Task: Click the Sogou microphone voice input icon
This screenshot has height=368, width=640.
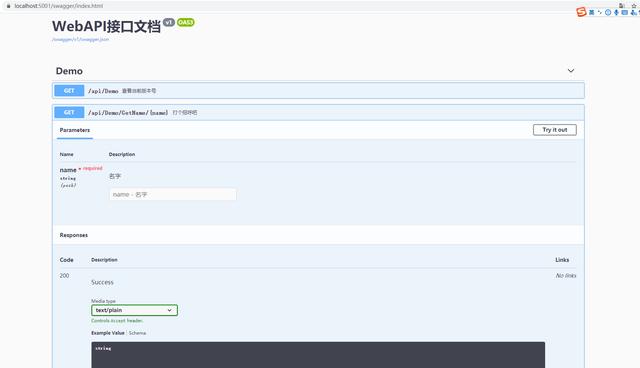Action: [616, 12]
